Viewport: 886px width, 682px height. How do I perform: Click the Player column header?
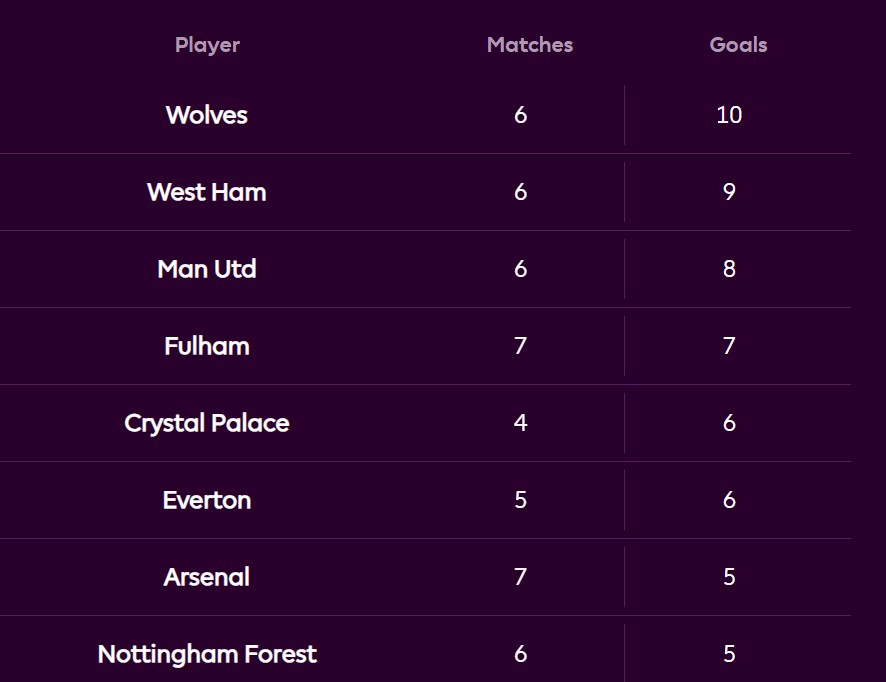207,45
